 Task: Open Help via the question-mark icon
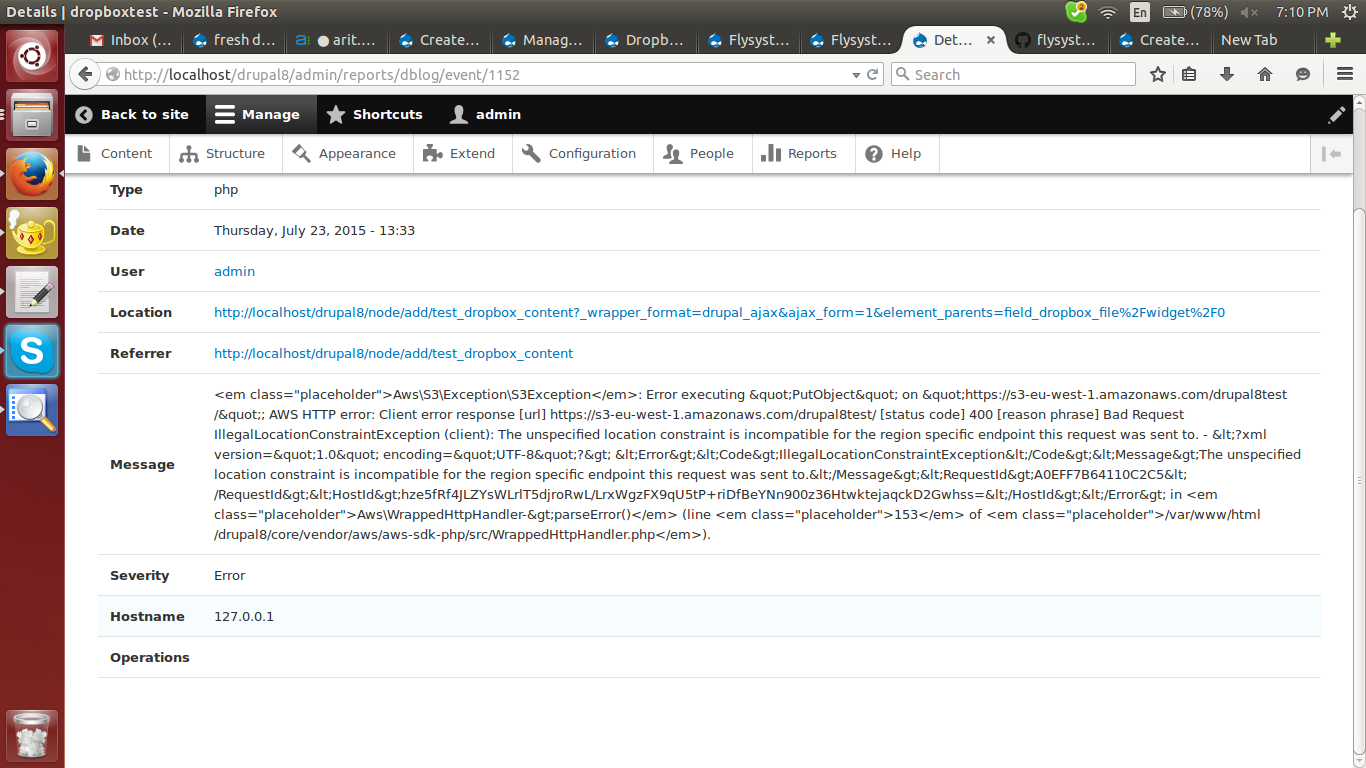[873, 153]
